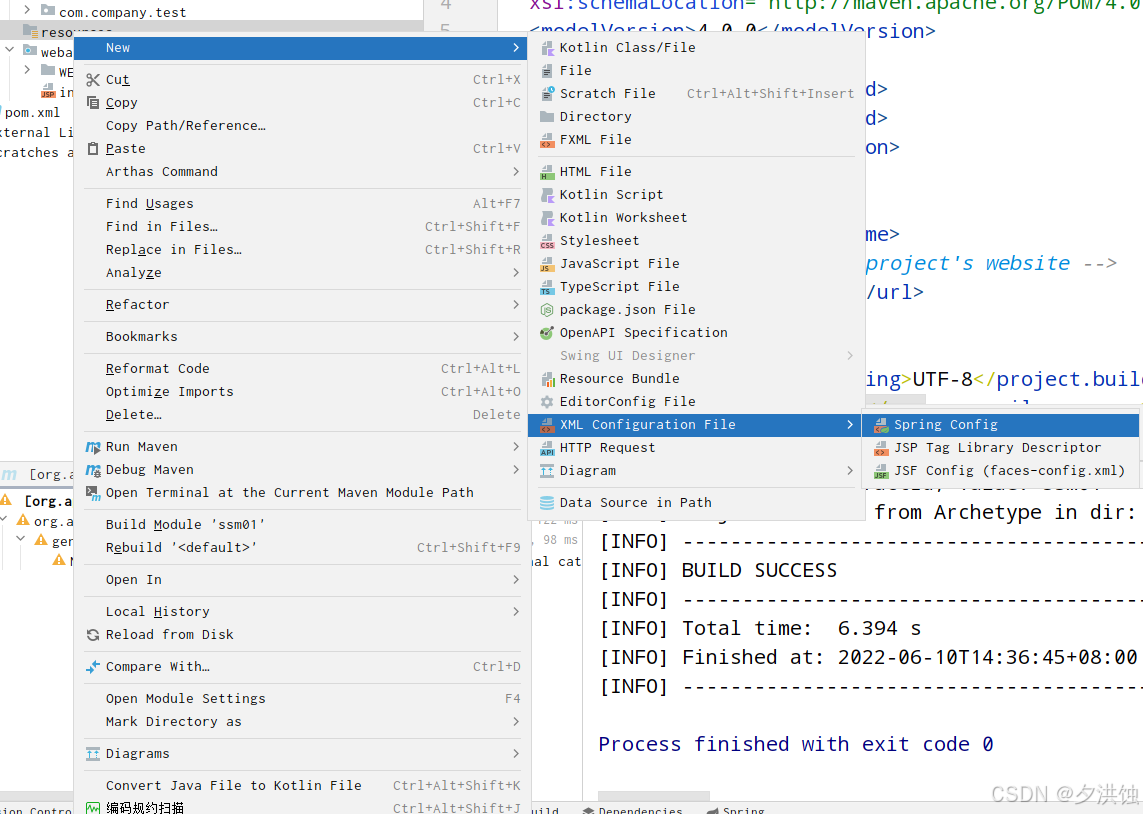
Task: Click the JSF Config icon
Action: [881, 471]
